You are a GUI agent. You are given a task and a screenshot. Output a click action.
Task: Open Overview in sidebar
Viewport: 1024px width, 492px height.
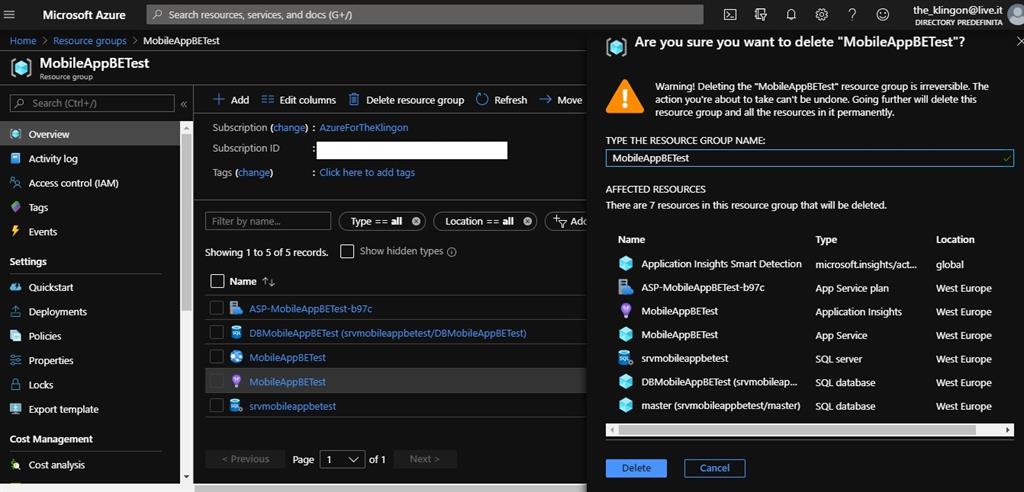pos(89,134)
